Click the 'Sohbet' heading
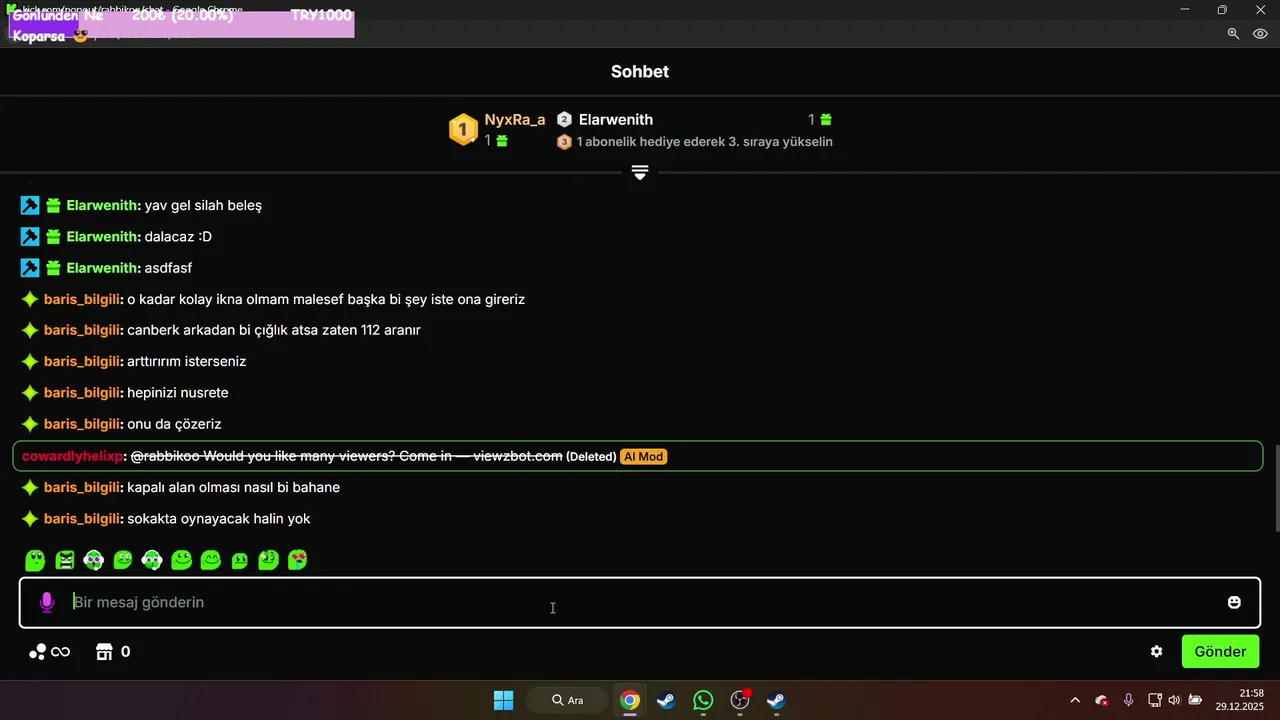 640,72
